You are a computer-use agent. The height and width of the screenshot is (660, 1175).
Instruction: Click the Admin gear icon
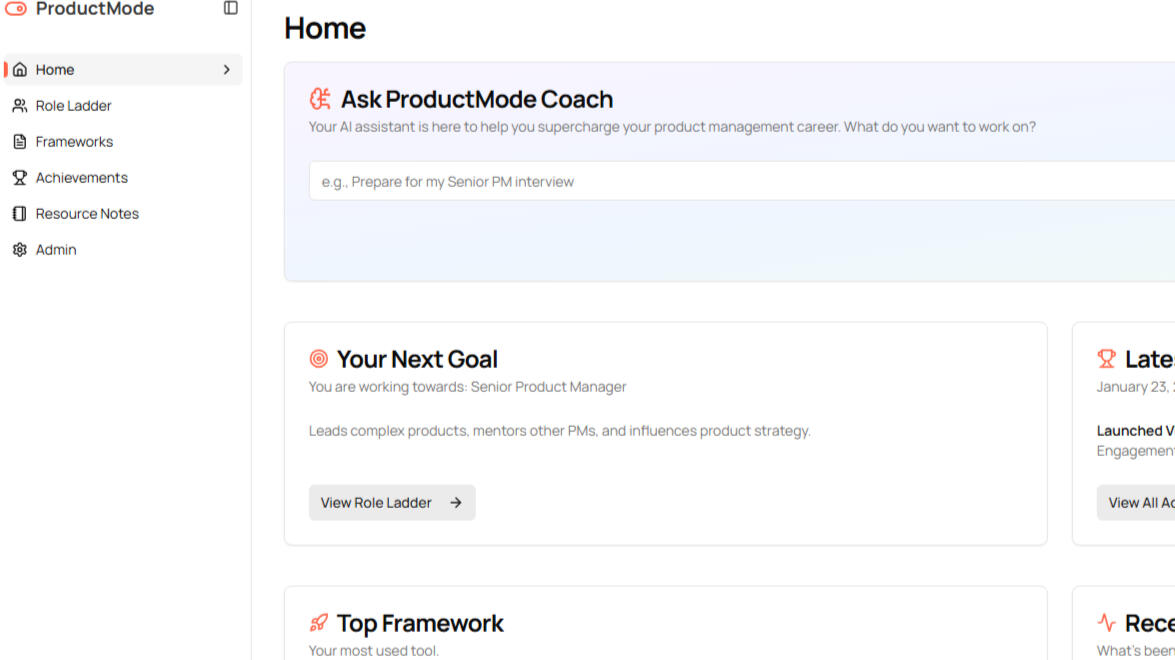coord(20,250)
